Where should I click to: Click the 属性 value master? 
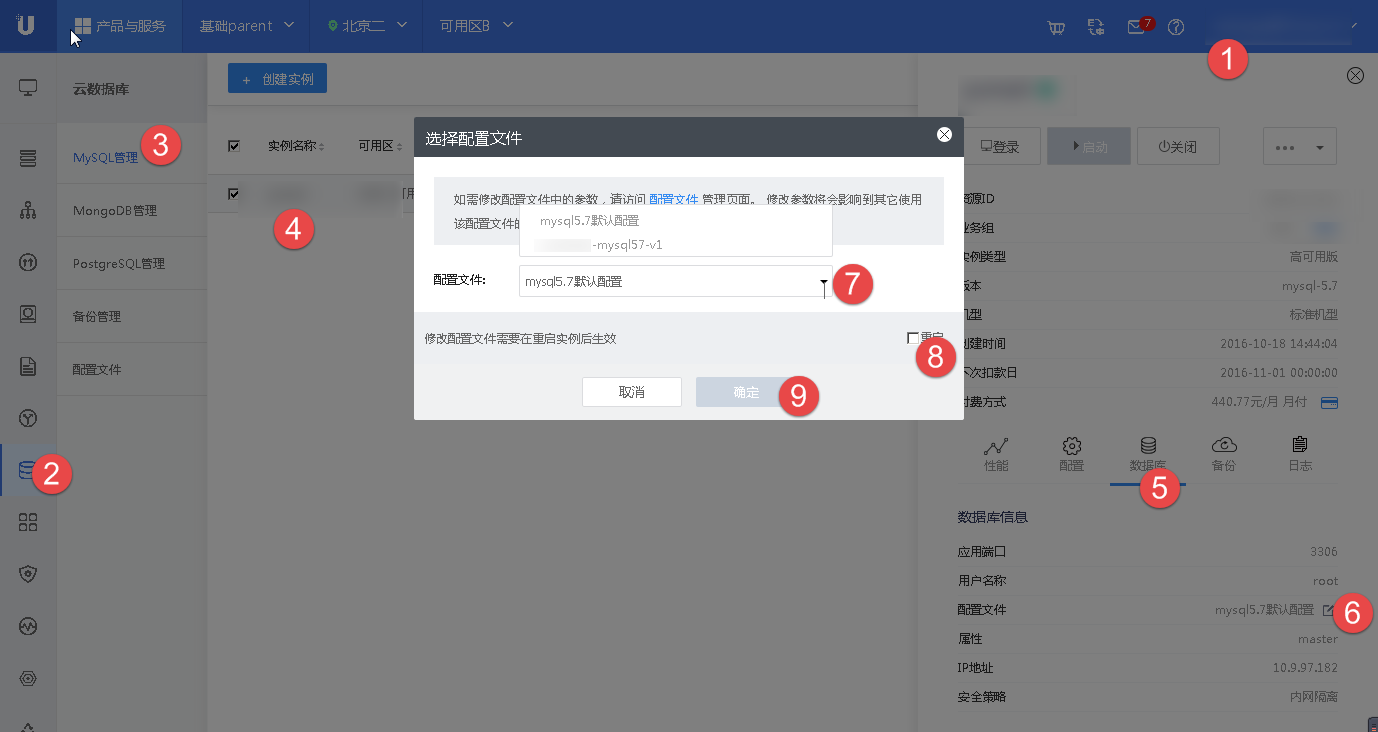coord(1317,639)
